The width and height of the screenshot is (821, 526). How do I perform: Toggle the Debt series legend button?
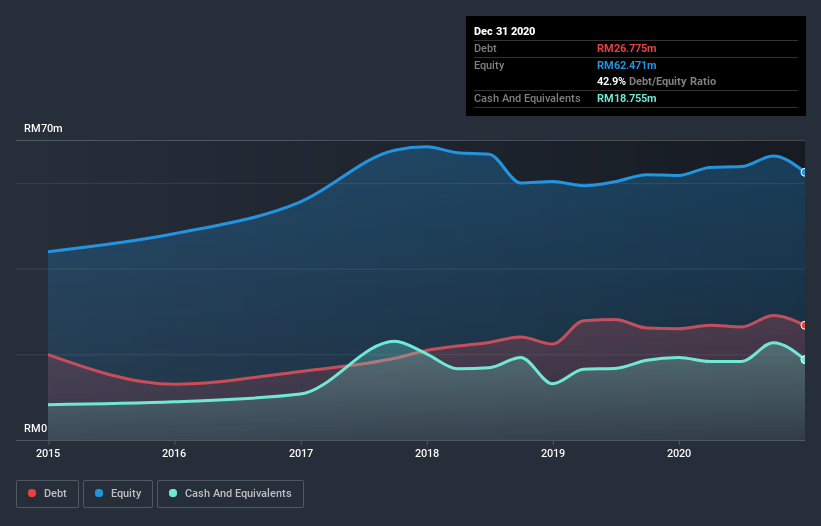point(47,494)
